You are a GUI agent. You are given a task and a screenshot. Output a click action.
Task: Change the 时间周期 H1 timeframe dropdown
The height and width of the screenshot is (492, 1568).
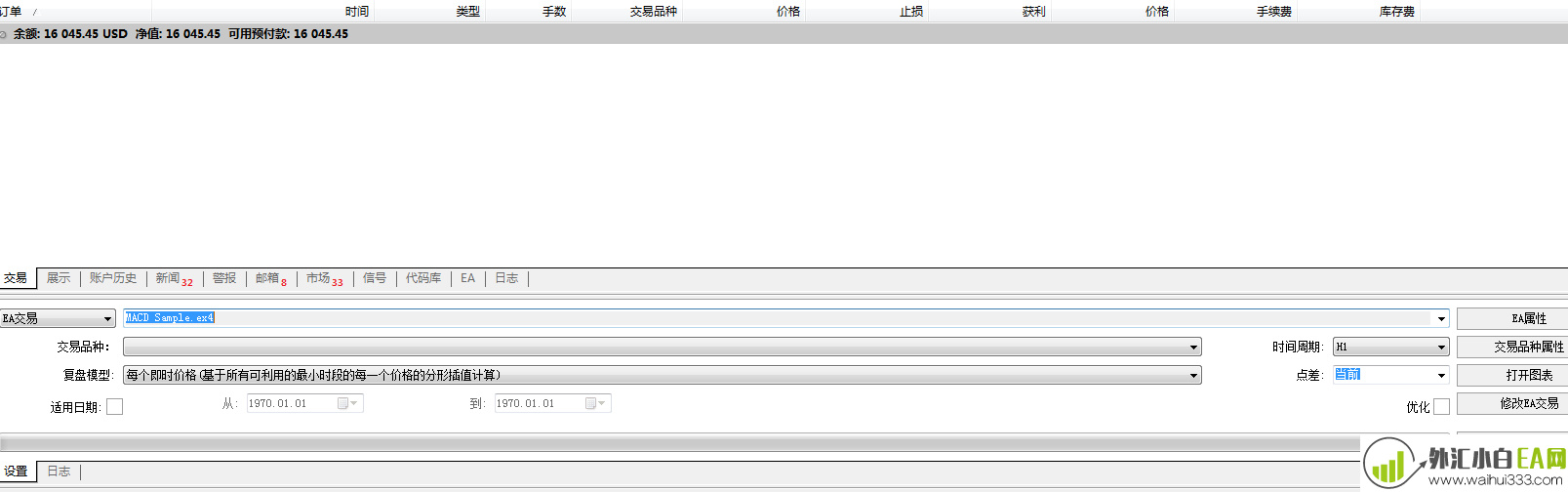tap(1441, 348)
